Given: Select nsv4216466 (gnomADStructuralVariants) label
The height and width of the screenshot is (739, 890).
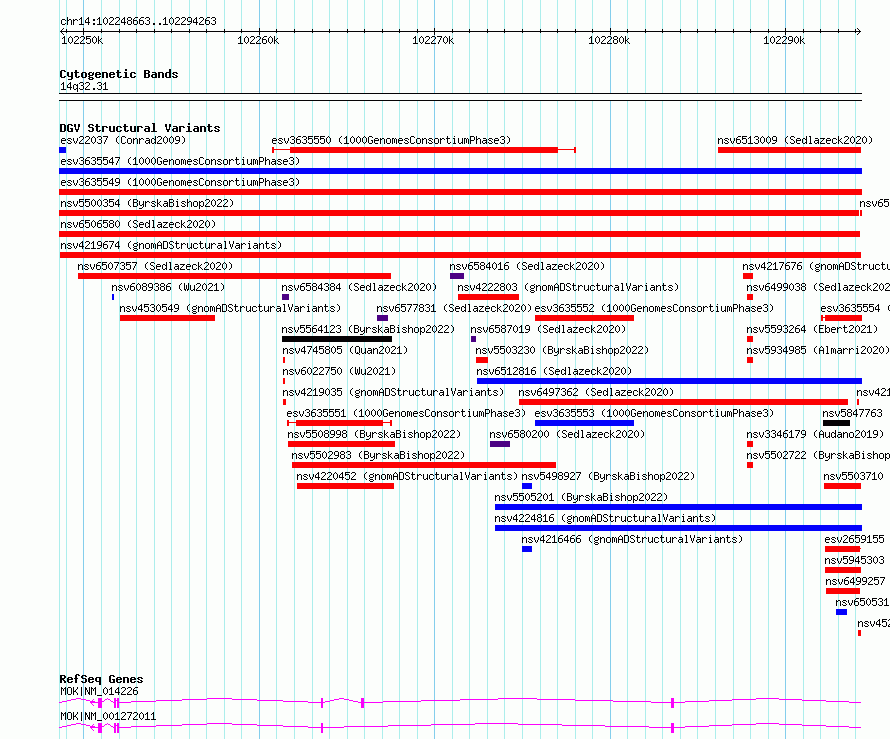Looking at the screenshot, I should (x=632, y=539).
